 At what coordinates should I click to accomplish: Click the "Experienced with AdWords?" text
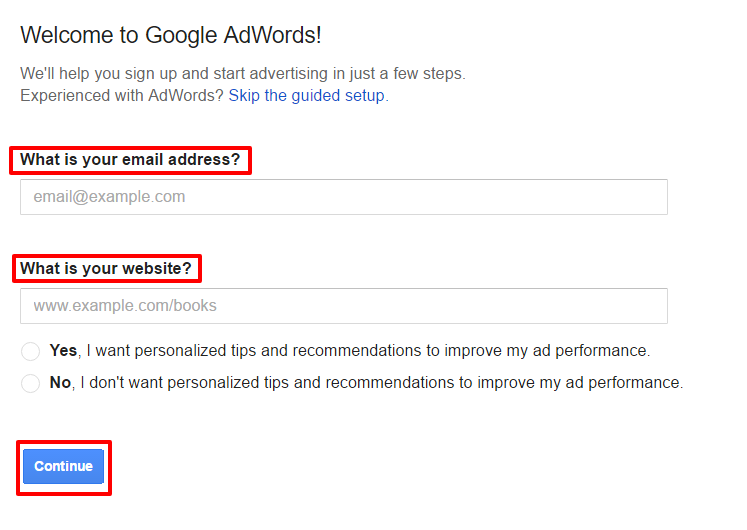coord(122,96)
